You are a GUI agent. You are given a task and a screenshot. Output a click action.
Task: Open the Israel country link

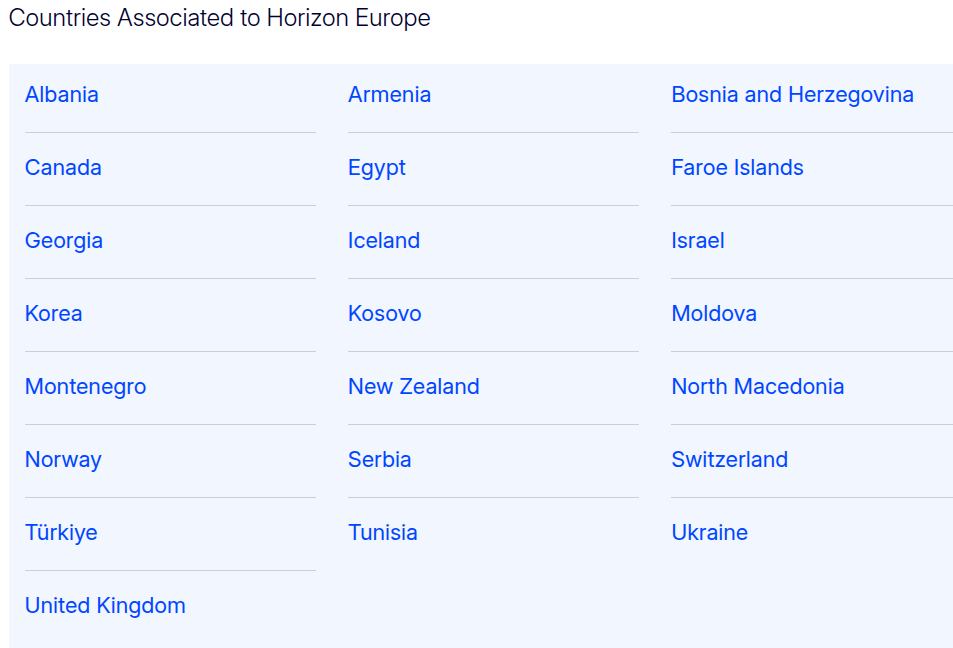point(698,241)
